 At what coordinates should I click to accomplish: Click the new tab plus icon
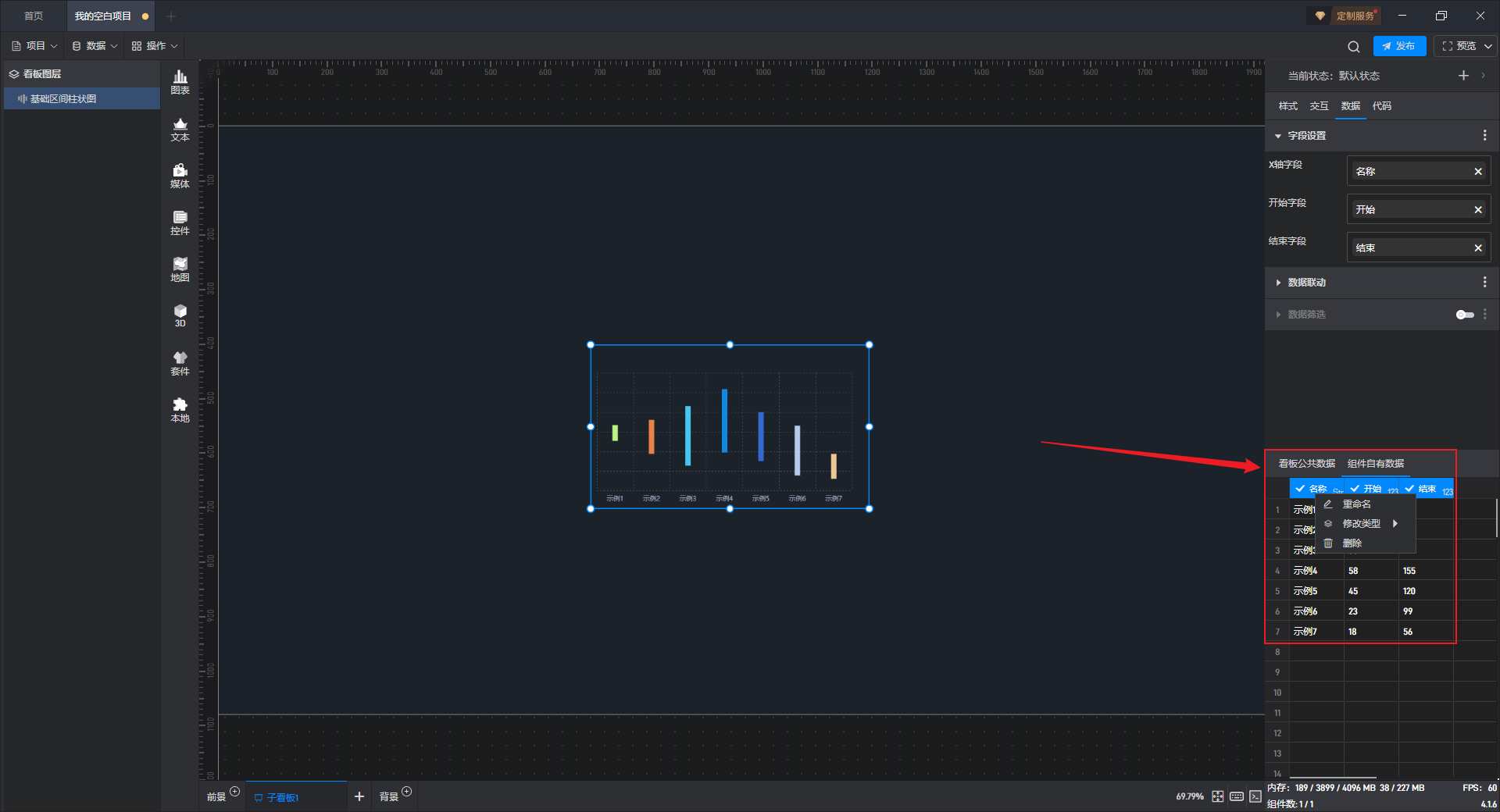(171, 16)
